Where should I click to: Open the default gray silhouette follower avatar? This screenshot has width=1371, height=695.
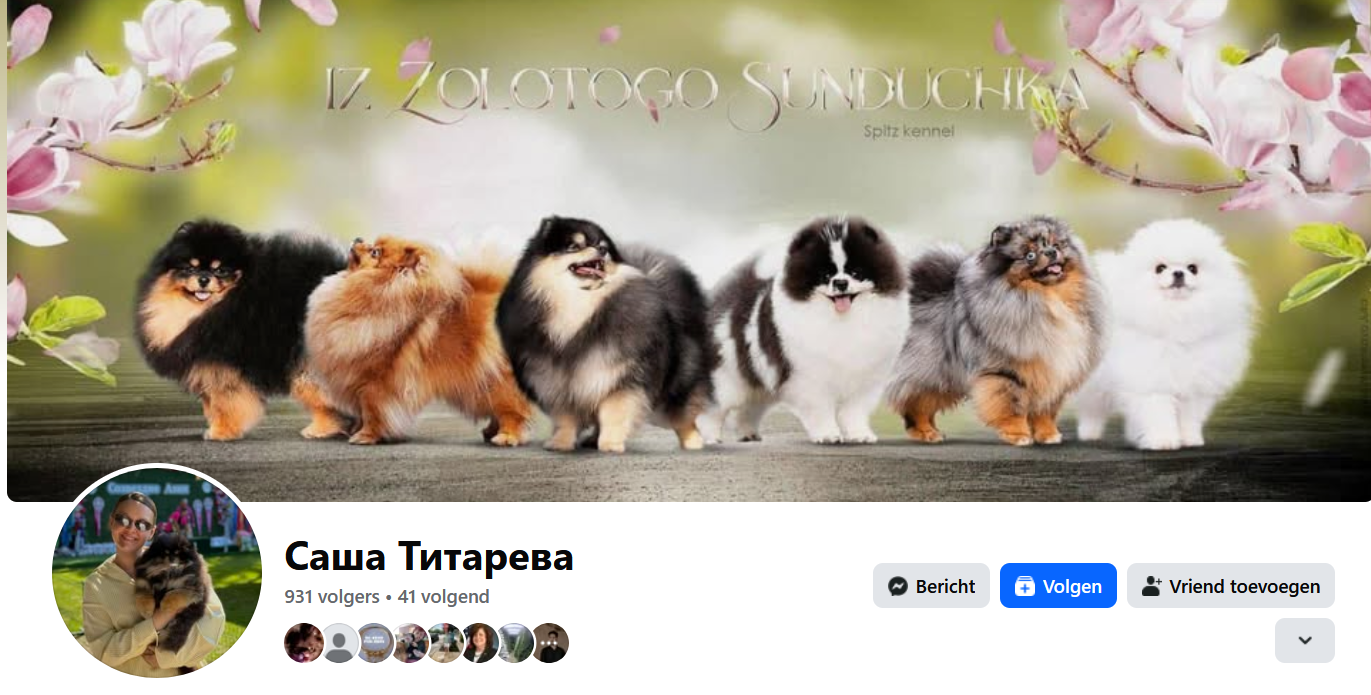[339, 643]
